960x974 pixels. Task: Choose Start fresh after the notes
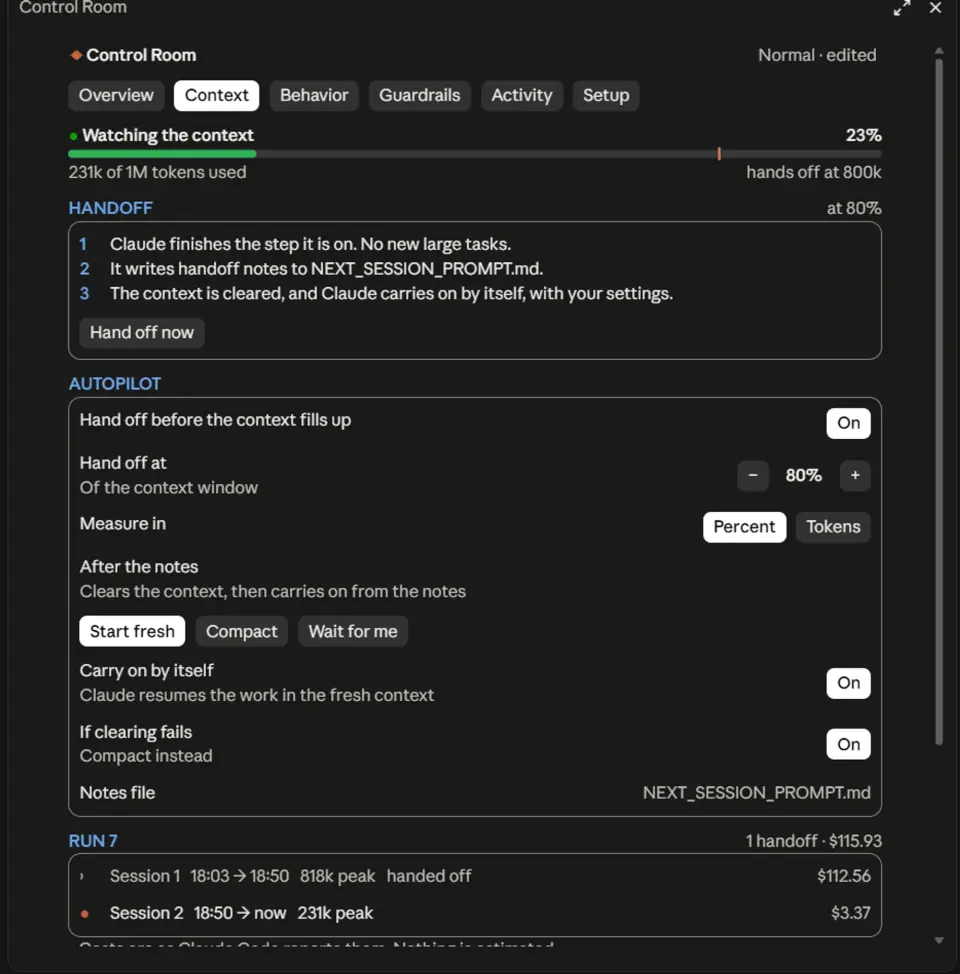click(132, 632)
